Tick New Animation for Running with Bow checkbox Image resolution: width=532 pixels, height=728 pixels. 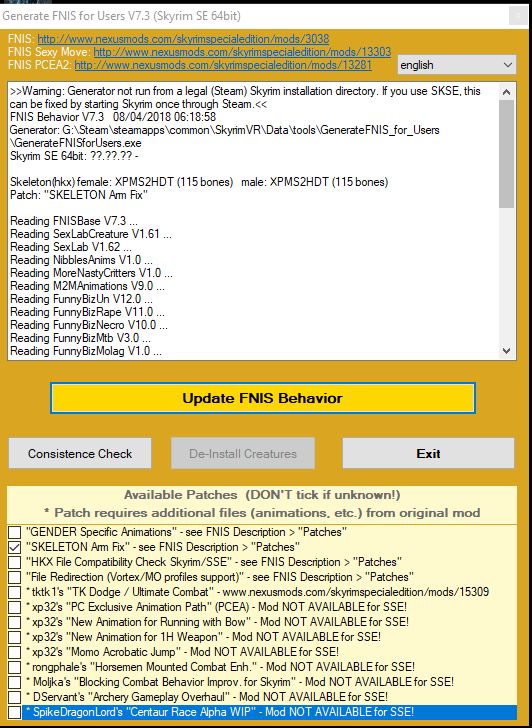(15, 622)
